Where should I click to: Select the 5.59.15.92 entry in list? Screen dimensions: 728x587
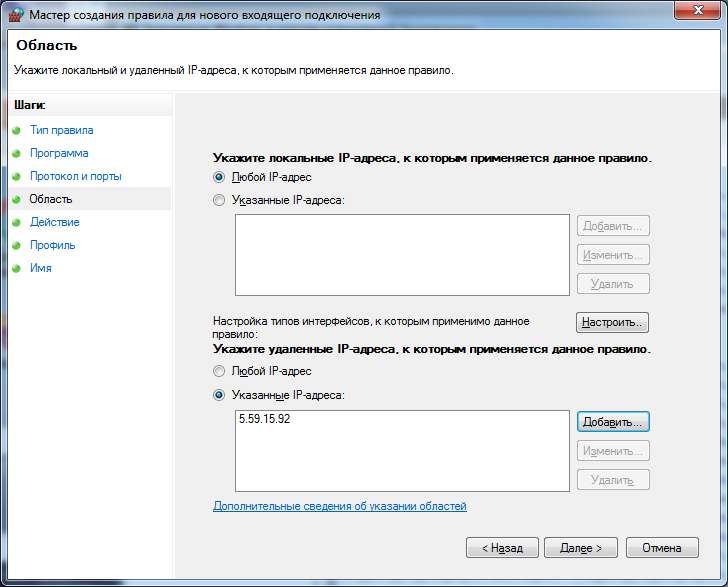tap(265, 420)
